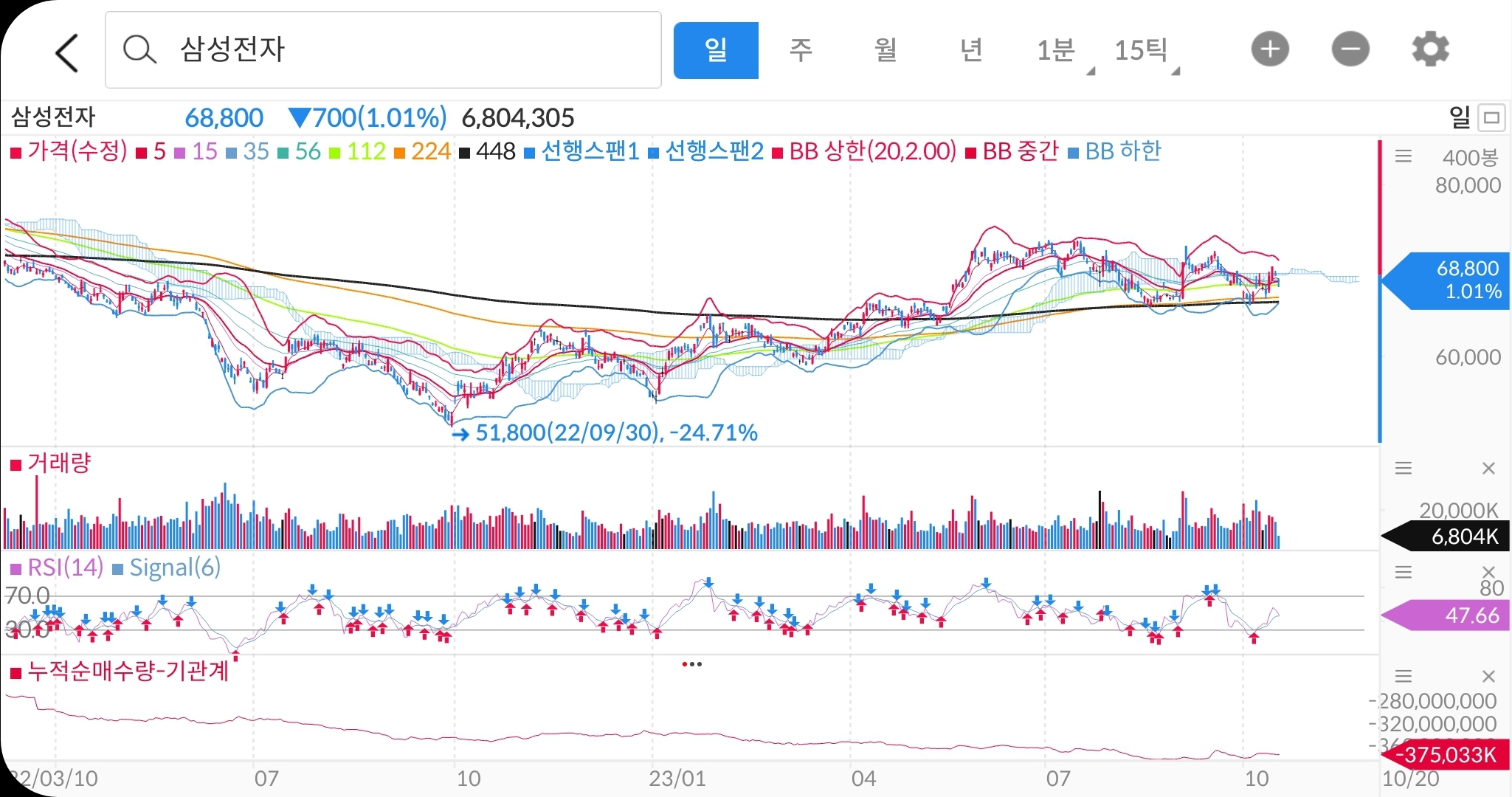Tap the 6,804K volume value tag
The image size is (1512, 797).
pyautogui.click(x=1446, y=536)
